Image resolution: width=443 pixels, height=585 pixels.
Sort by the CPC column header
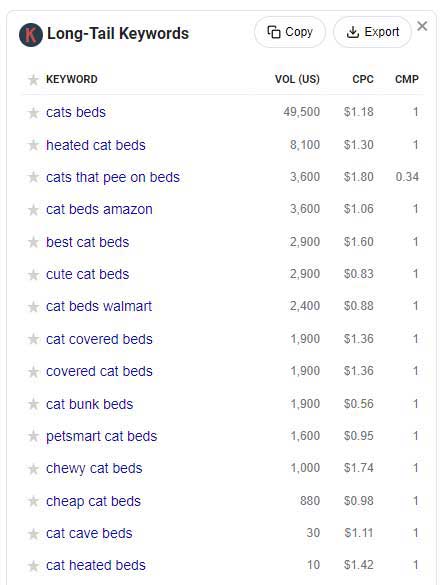click(363, 79)
